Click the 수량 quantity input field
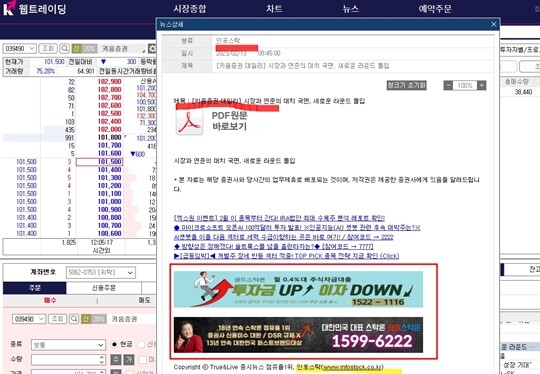Screen dimensions: 540x374 (68, 360)
